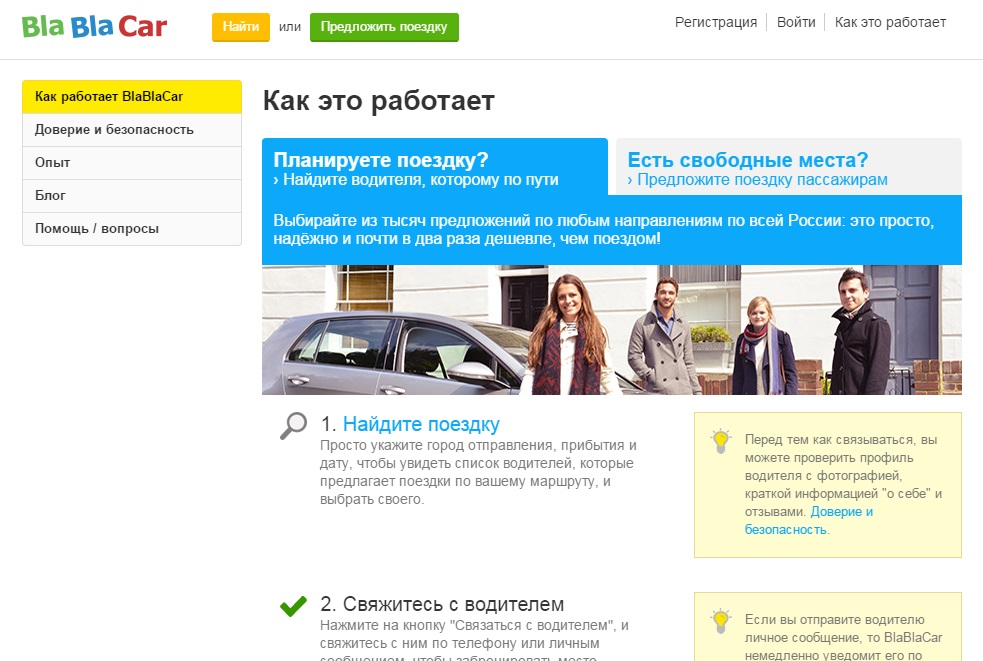Viewport: 983px width, 661px height.
Task: Click the paragraph starting Просто укажите город отправления
Action: point(478,472)
